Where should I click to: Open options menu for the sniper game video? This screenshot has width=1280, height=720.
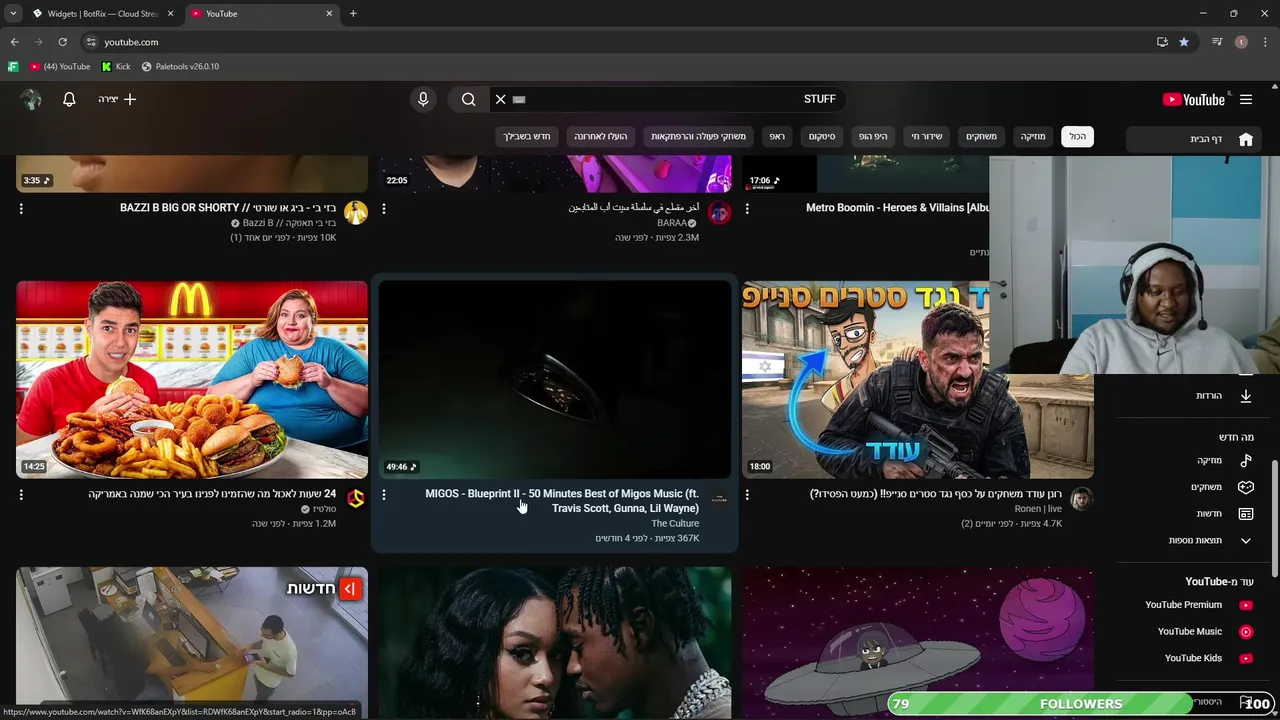pyautogui.click(x=747, y=495)
